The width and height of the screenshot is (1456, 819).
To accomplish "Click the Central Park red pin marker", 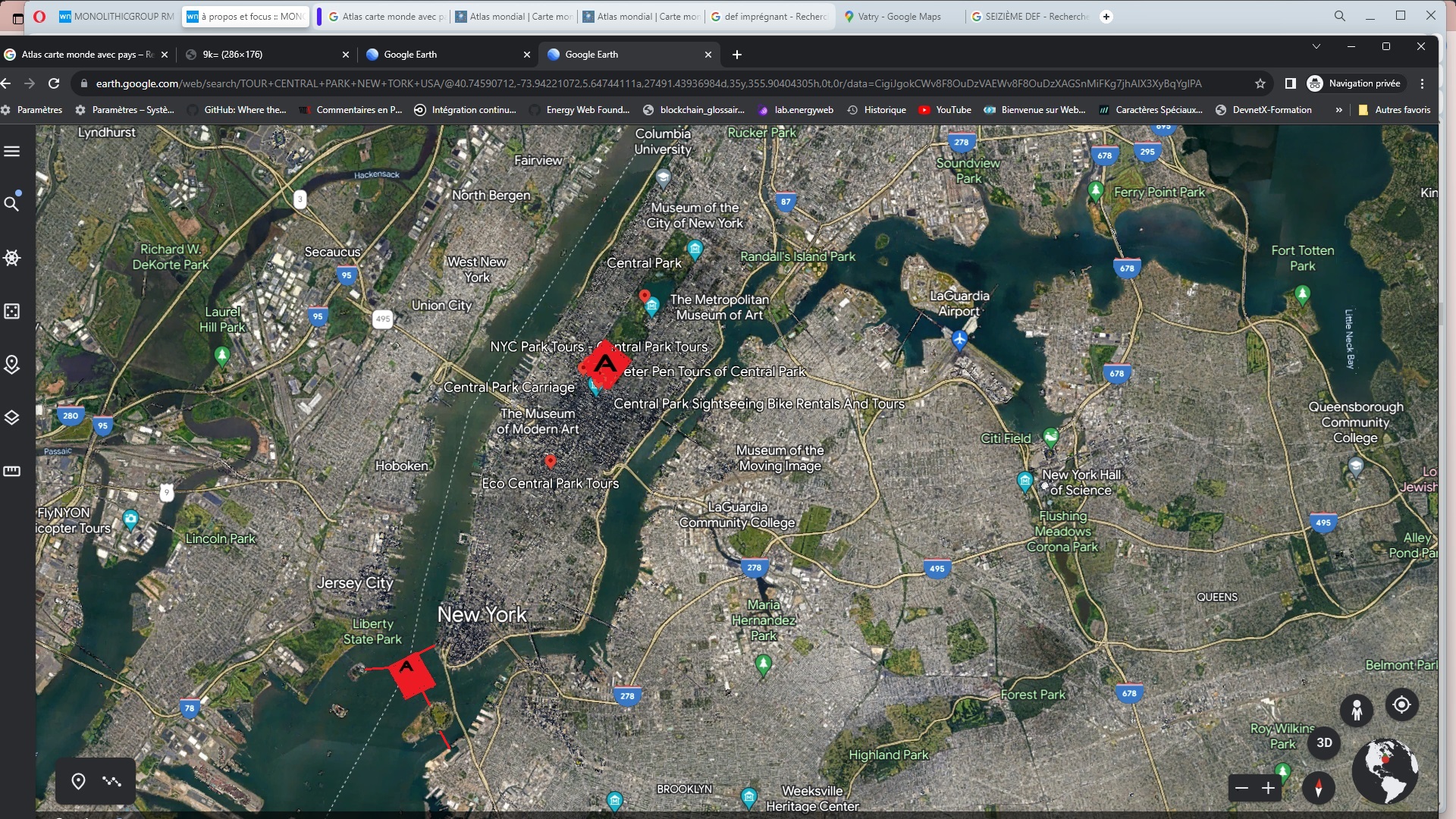I will 645,296.
